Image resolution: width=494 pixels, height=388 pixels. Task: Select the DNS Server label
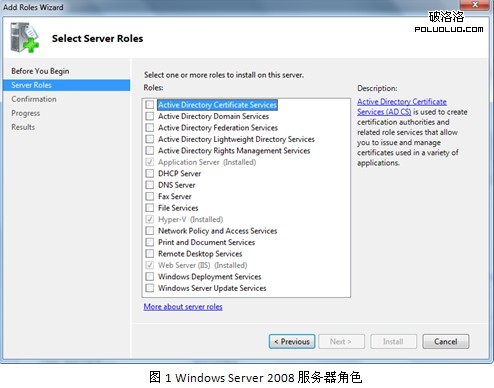pyautogui.click(x=176, y=185)
